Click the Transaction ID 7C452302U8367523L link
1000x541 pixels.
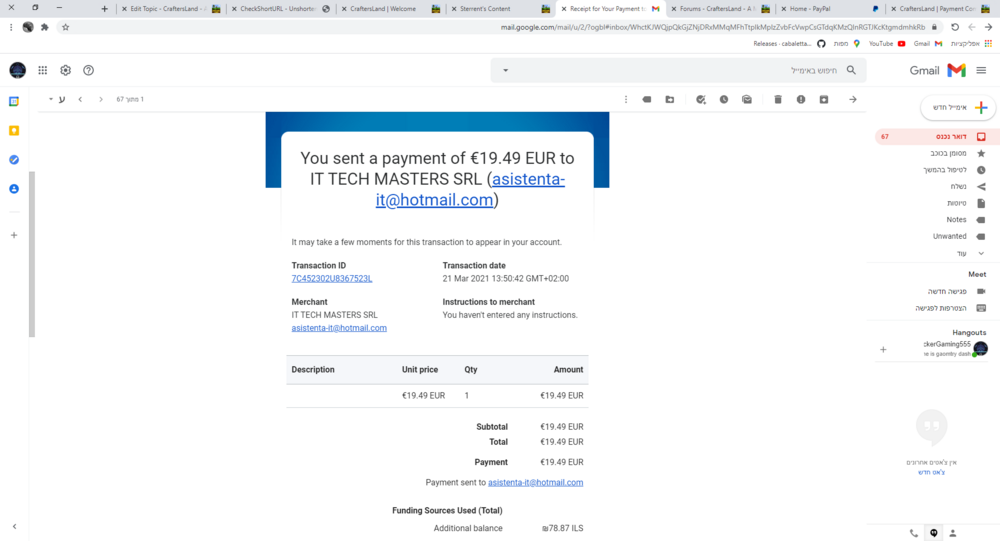click(x=332, y=278)
